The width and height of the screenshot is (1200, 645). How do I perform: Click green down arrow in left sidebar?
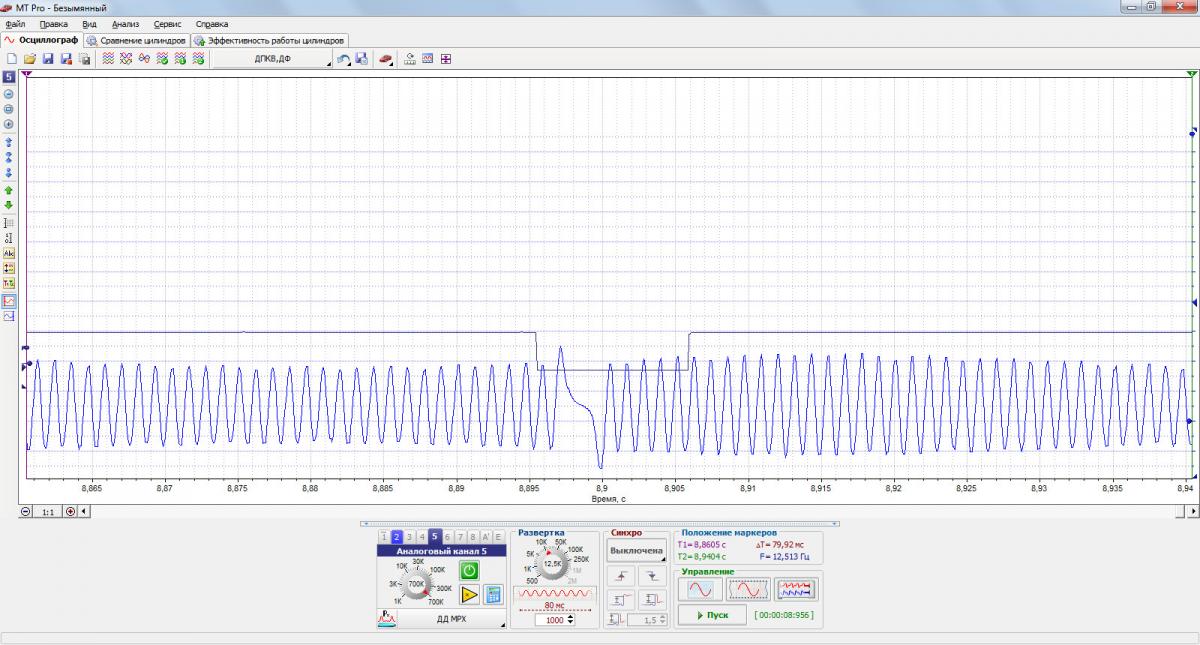coord(9,205)
